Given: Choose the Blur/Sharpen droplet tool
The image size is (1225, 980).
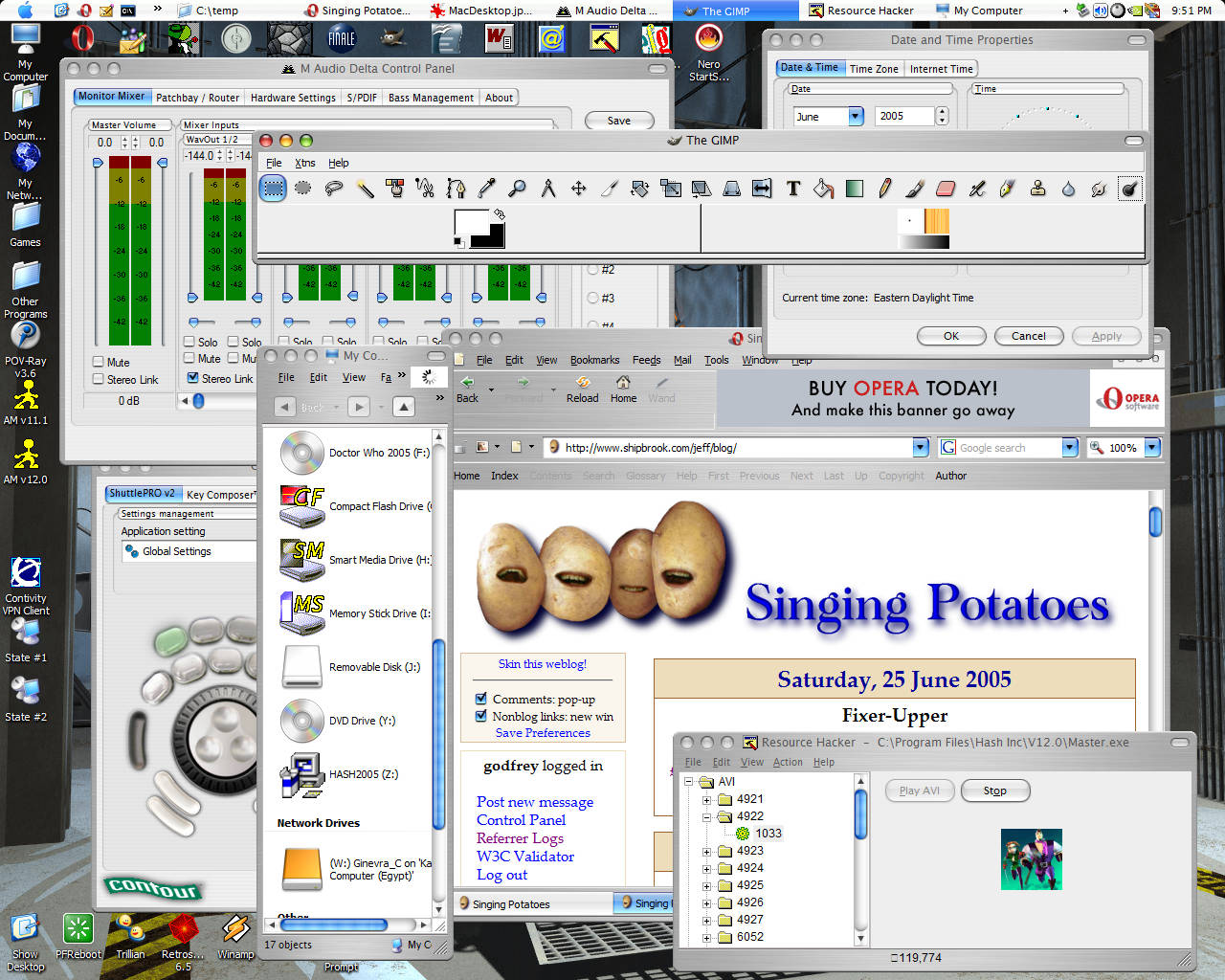Looking at the screenshot, I should 1069,189.
